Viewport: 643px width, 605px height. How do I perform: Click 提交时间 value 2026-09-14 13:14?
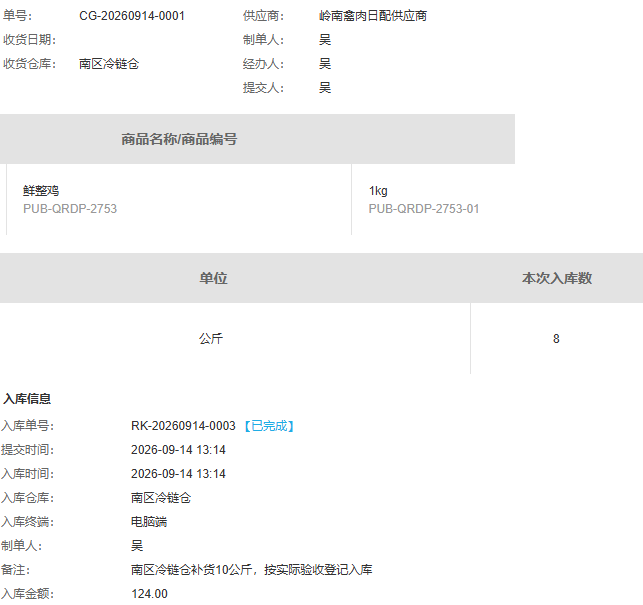[178, 450]
